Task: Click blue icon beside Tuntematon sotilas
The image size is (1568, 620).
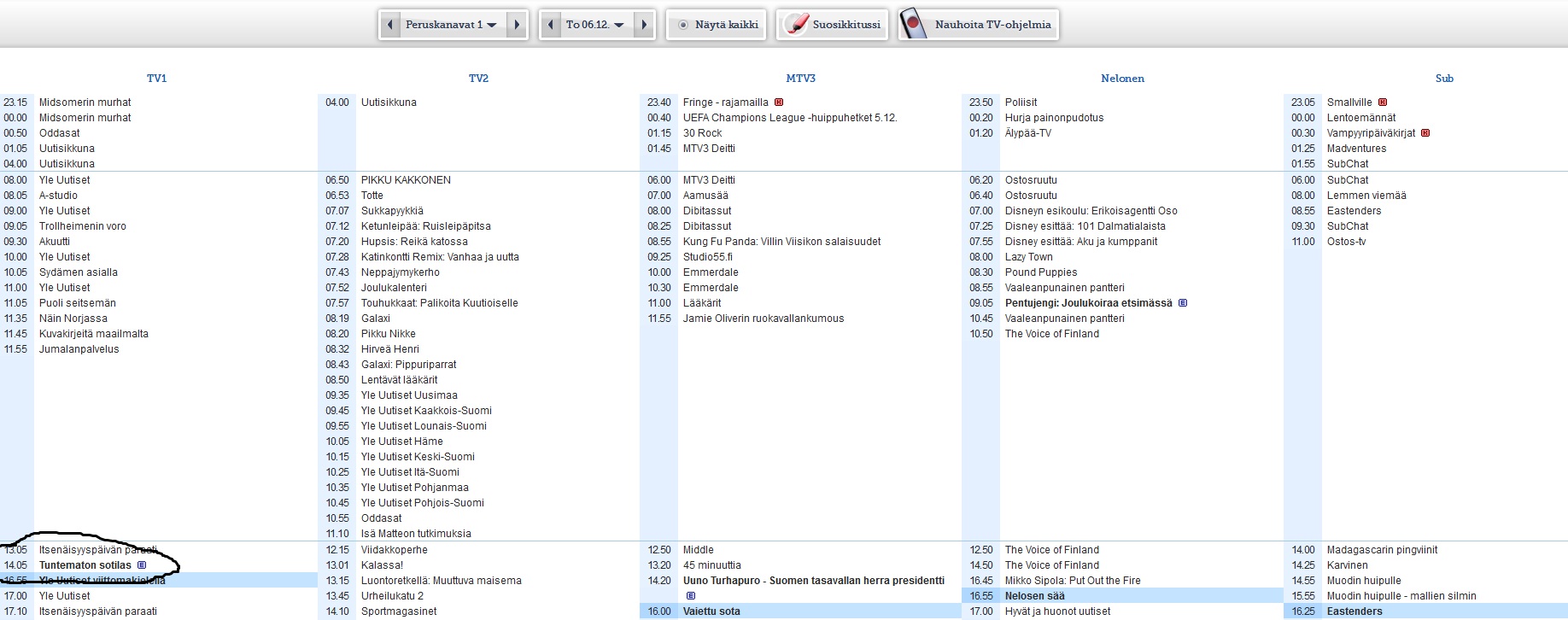Action: pos(142,565)
